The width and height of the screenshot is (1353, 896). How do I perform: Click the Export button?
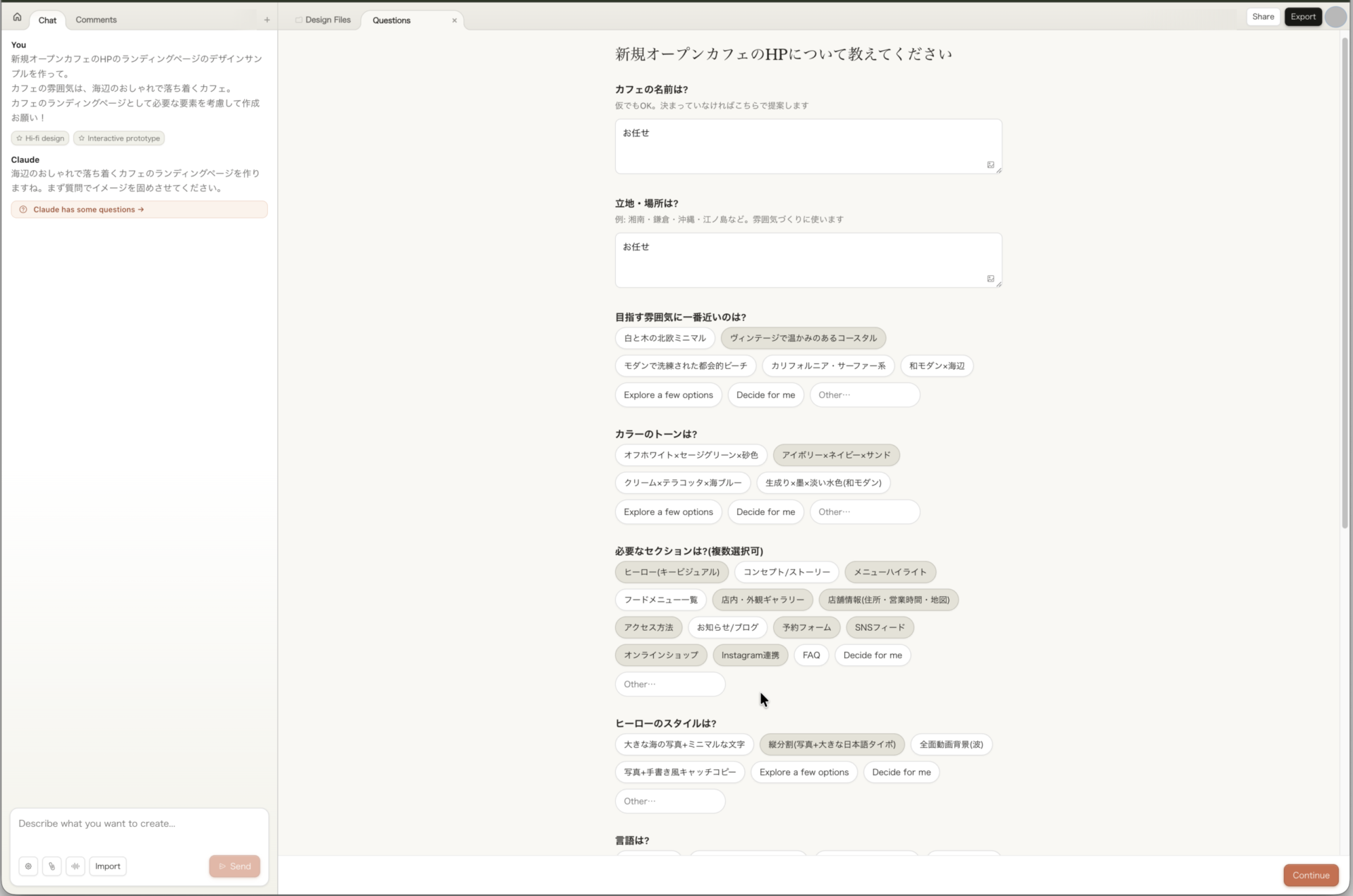(x=1303, y=17)
